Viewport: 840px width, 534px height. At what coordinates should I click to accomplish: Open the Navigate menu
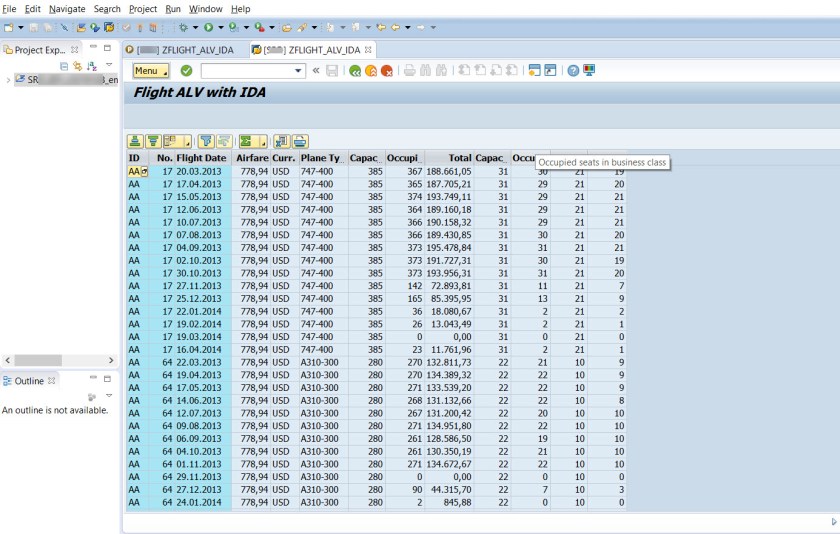(67, 8)
